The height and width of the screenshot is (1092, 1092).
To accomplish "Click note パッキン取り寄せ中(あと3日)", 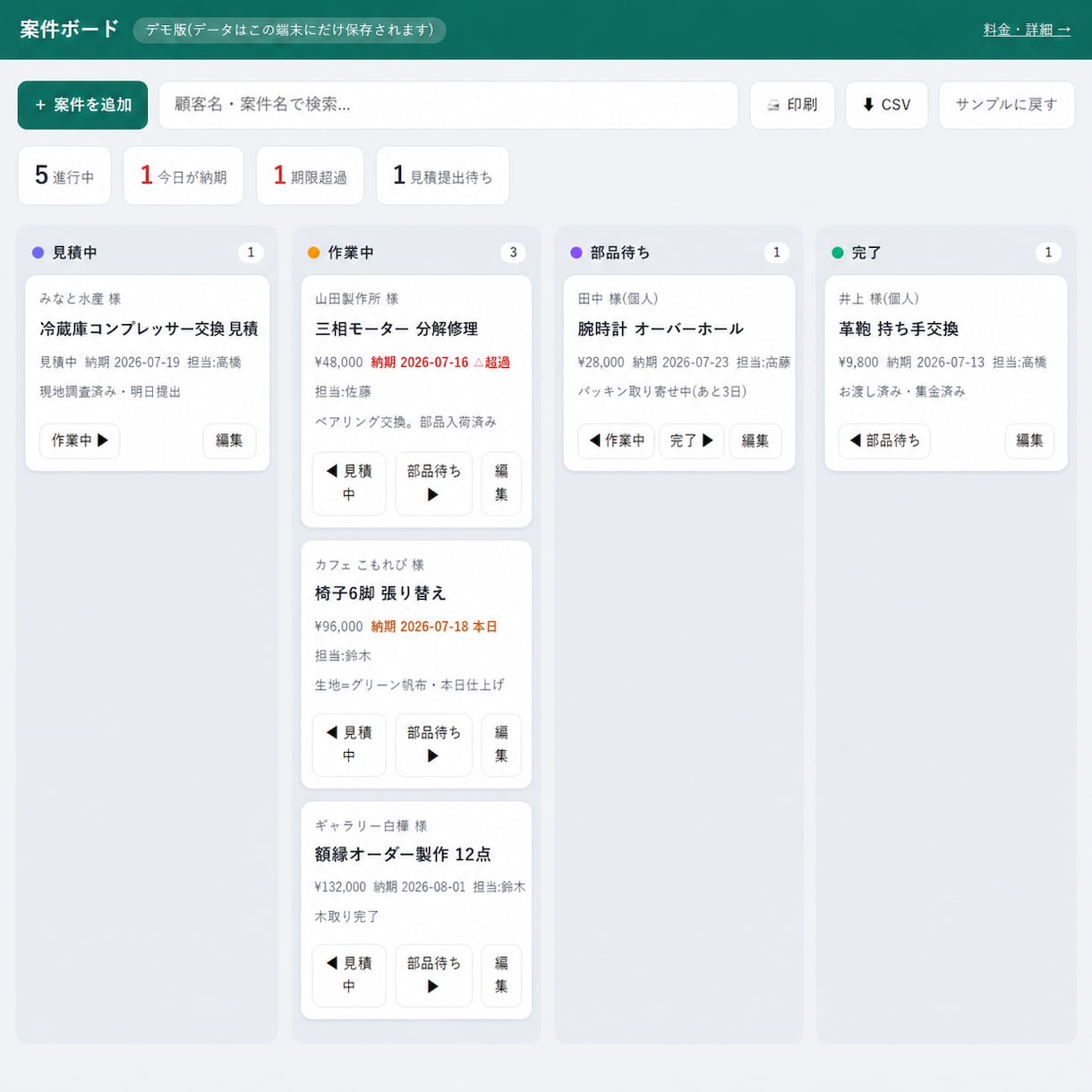I will pos(662,391).
